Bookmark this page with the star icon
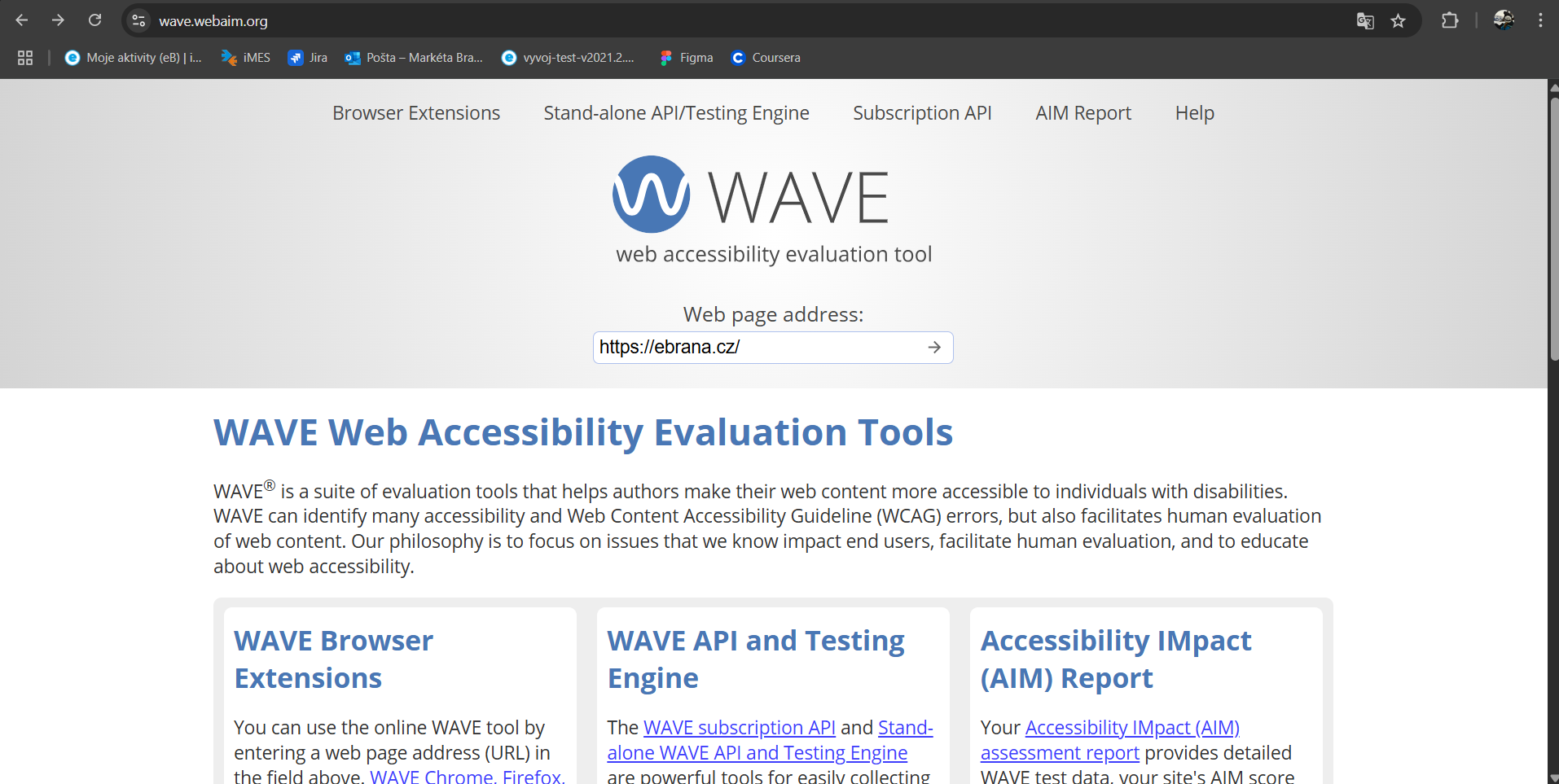 pyautogui.click(x=1399, y=20)
